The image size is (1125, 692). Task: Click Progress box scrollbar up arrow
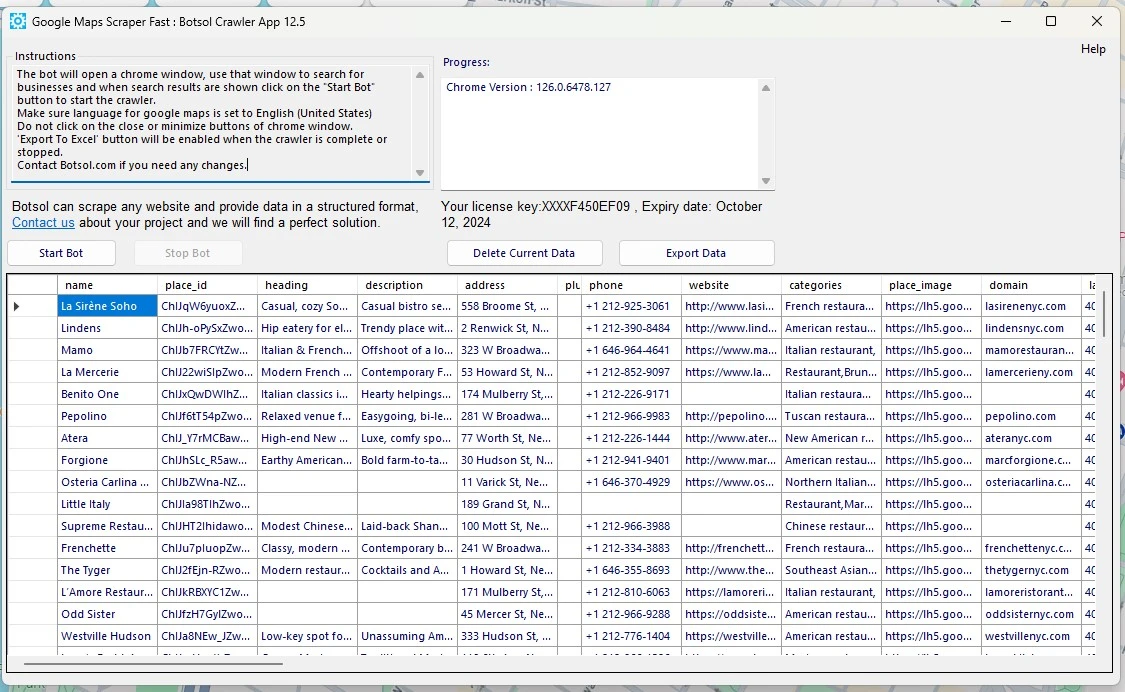(x=766, y=88)
